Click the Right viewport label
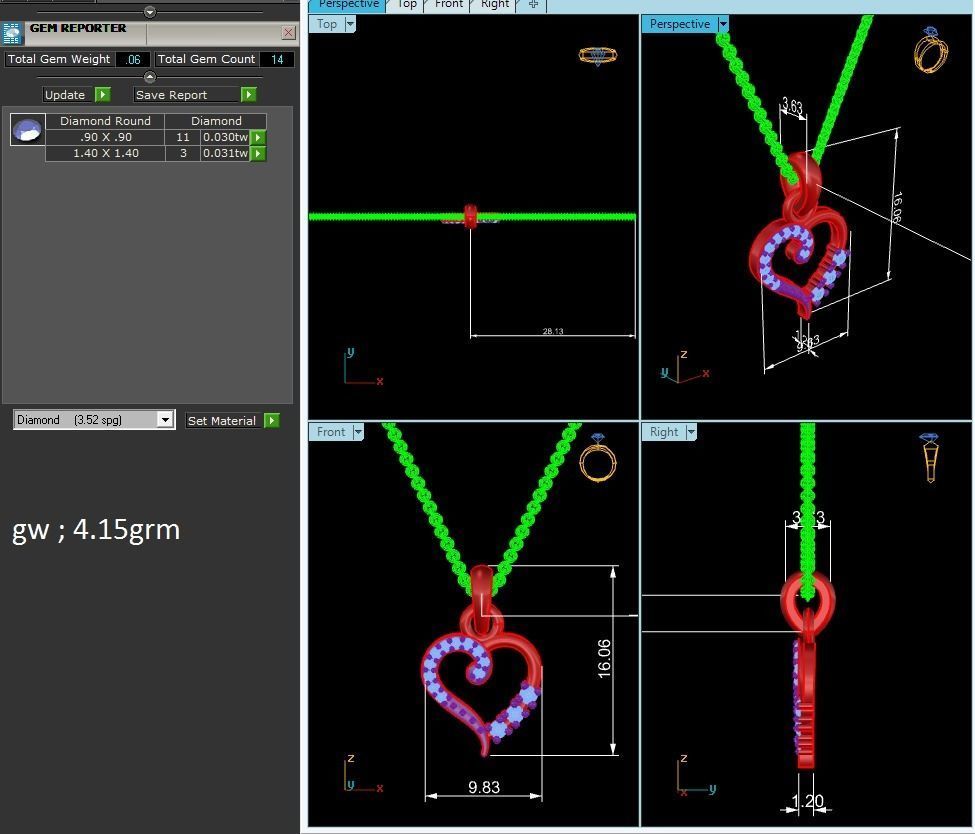This screenshot has width=975, height=834. point(664,432)
